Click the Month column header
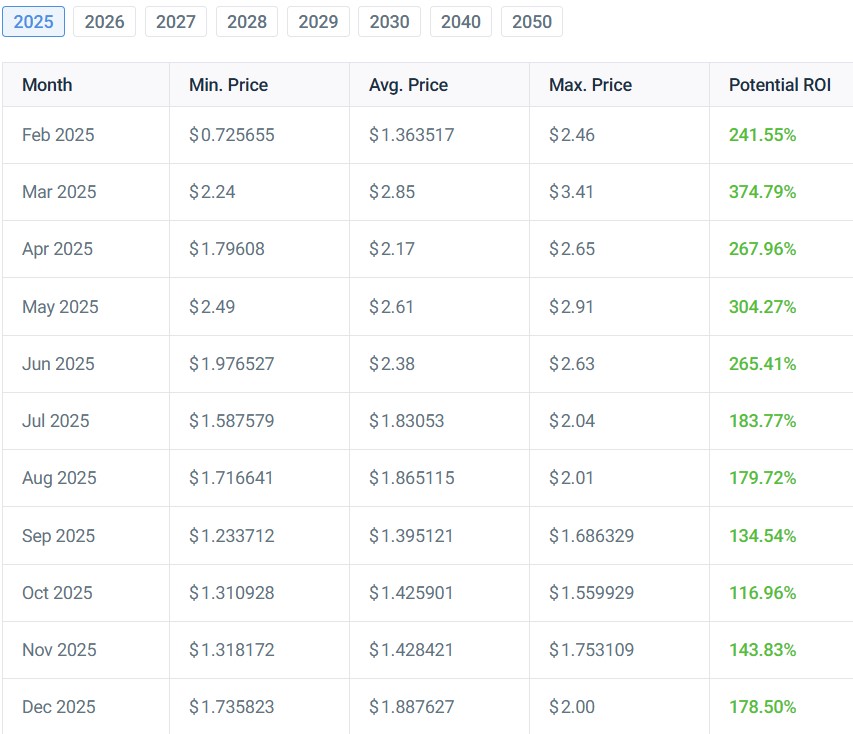853x734 pixels. (x=47, y=85)
